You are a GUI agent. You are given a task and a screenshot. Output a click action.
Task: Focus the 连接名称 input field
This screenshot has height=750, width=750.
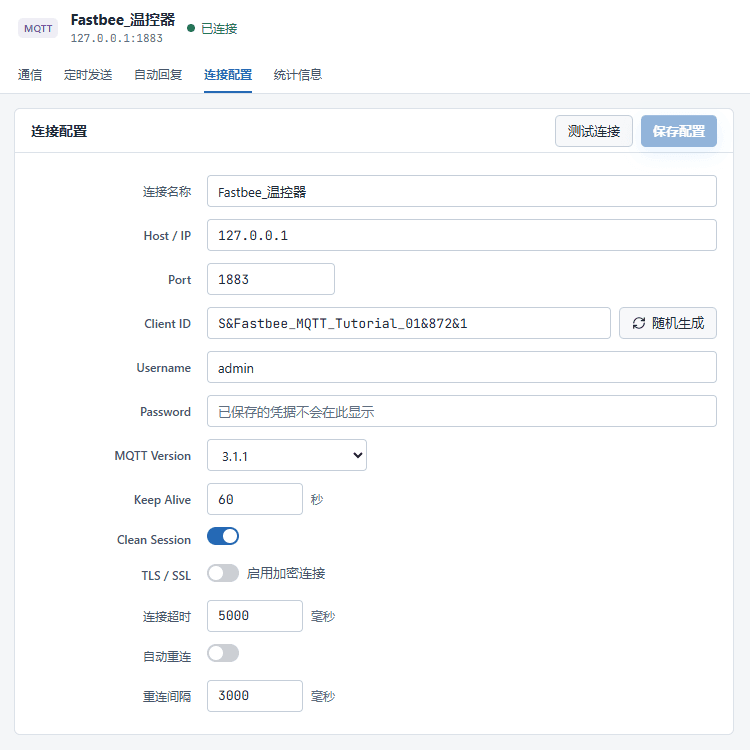(462, 191)
